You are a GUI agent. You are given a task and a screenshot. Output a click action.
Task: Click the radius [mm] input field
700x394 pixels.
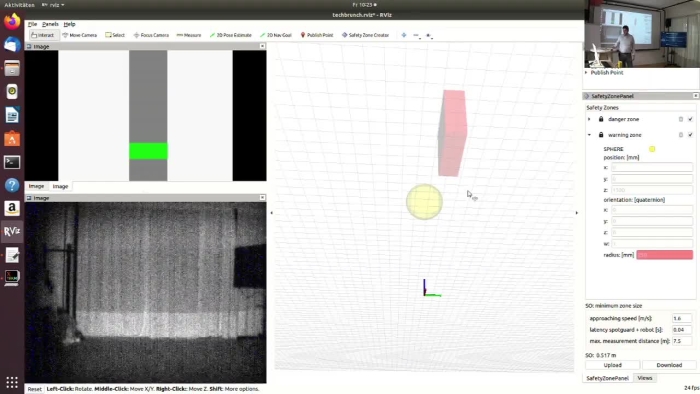(x=664, y=255)
